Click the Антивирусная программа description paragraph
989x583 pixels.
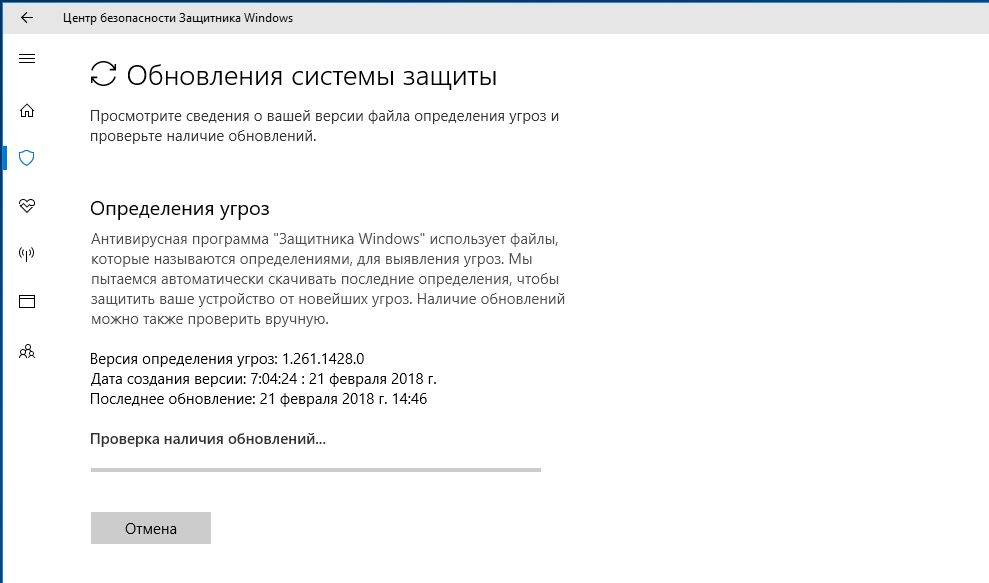point(328,279)
